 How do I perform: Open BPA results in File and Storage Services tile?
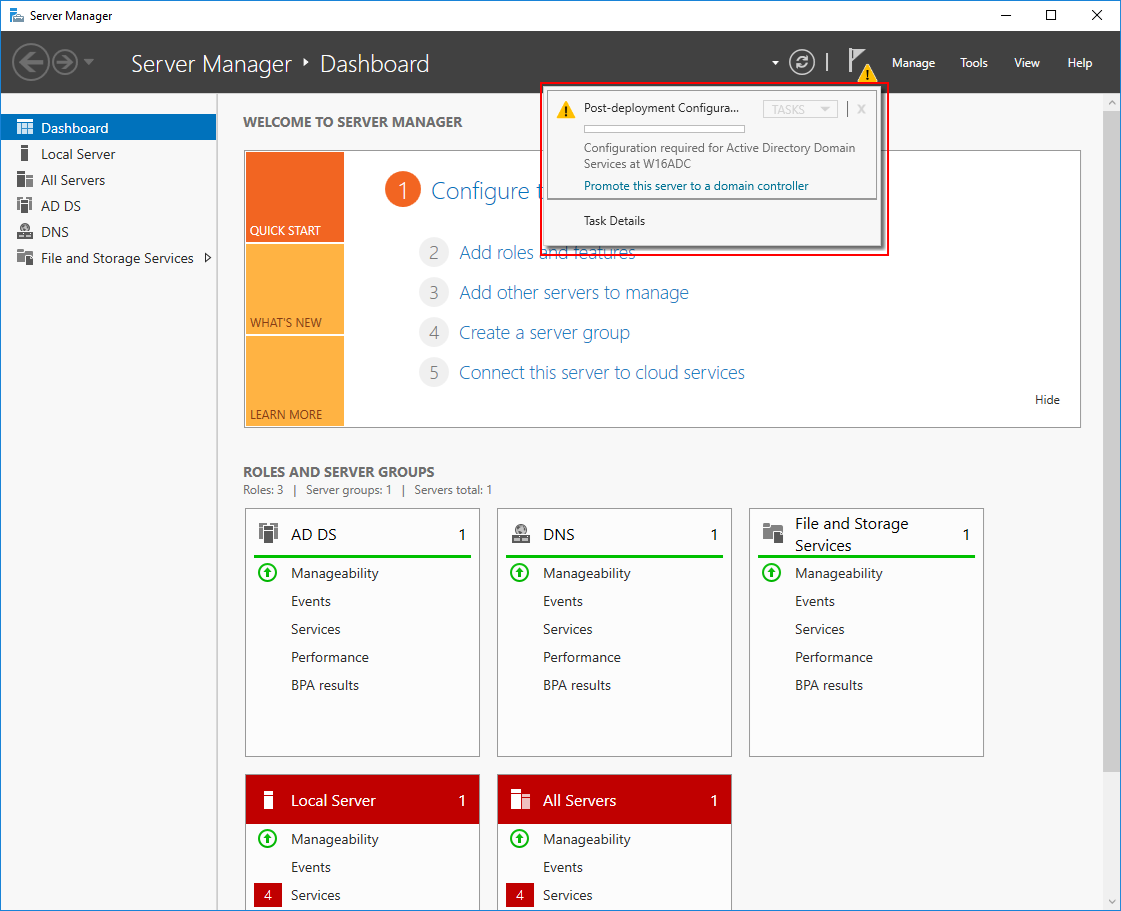tap(829, 685)
